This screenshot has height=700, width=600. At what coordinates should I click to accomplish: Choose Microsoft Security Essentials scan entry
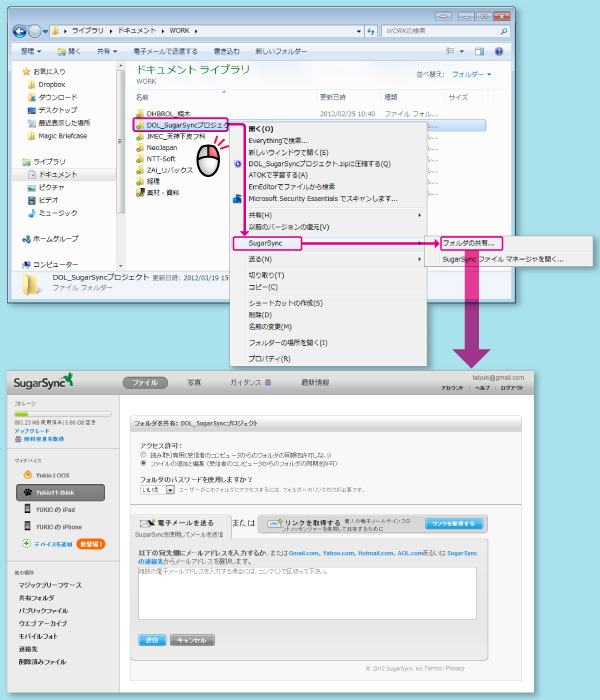click(x=323, y=199)
